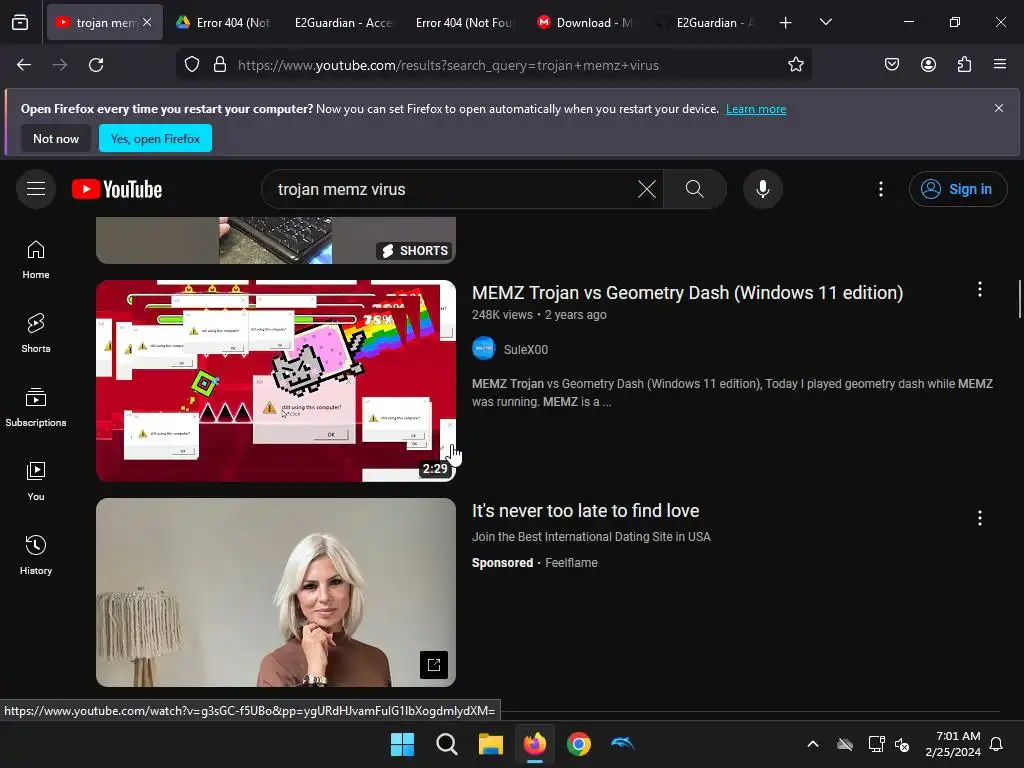Open Firefox extensions puzzle icon
Viewport: 1024px width, 768px height.
[964, 65]
